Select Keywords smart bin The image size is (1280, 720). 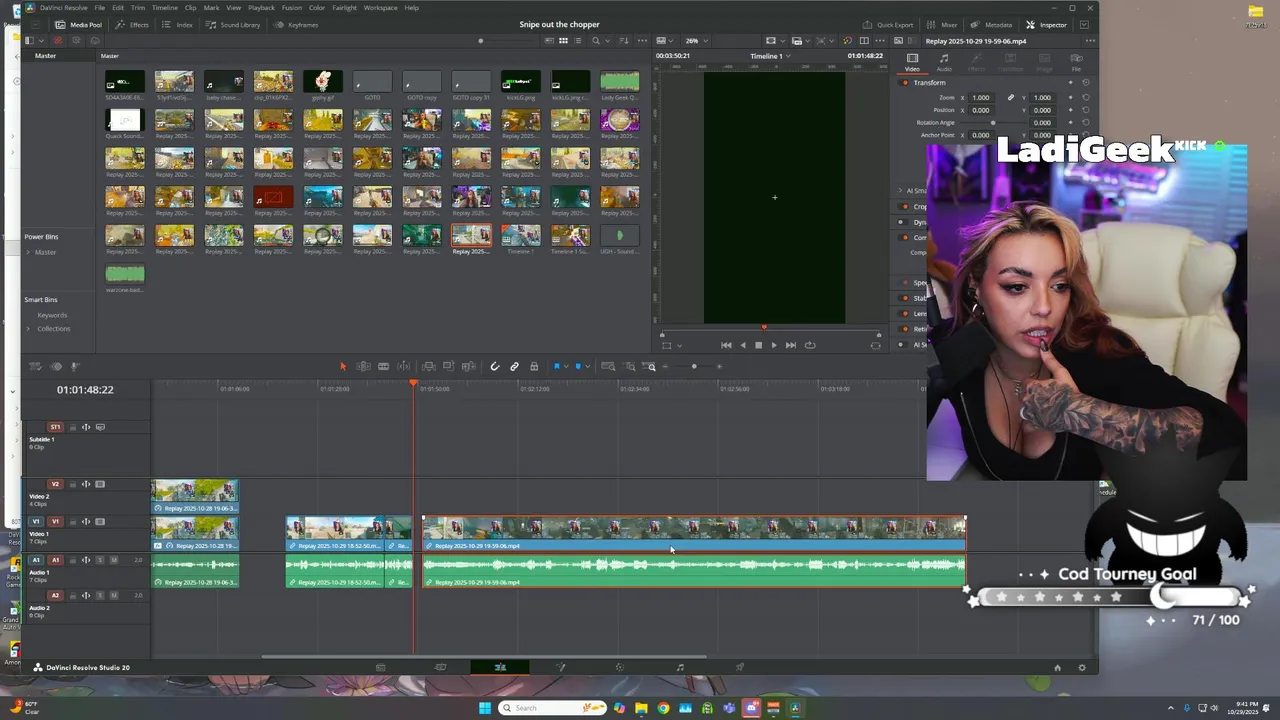coord(52,315)
